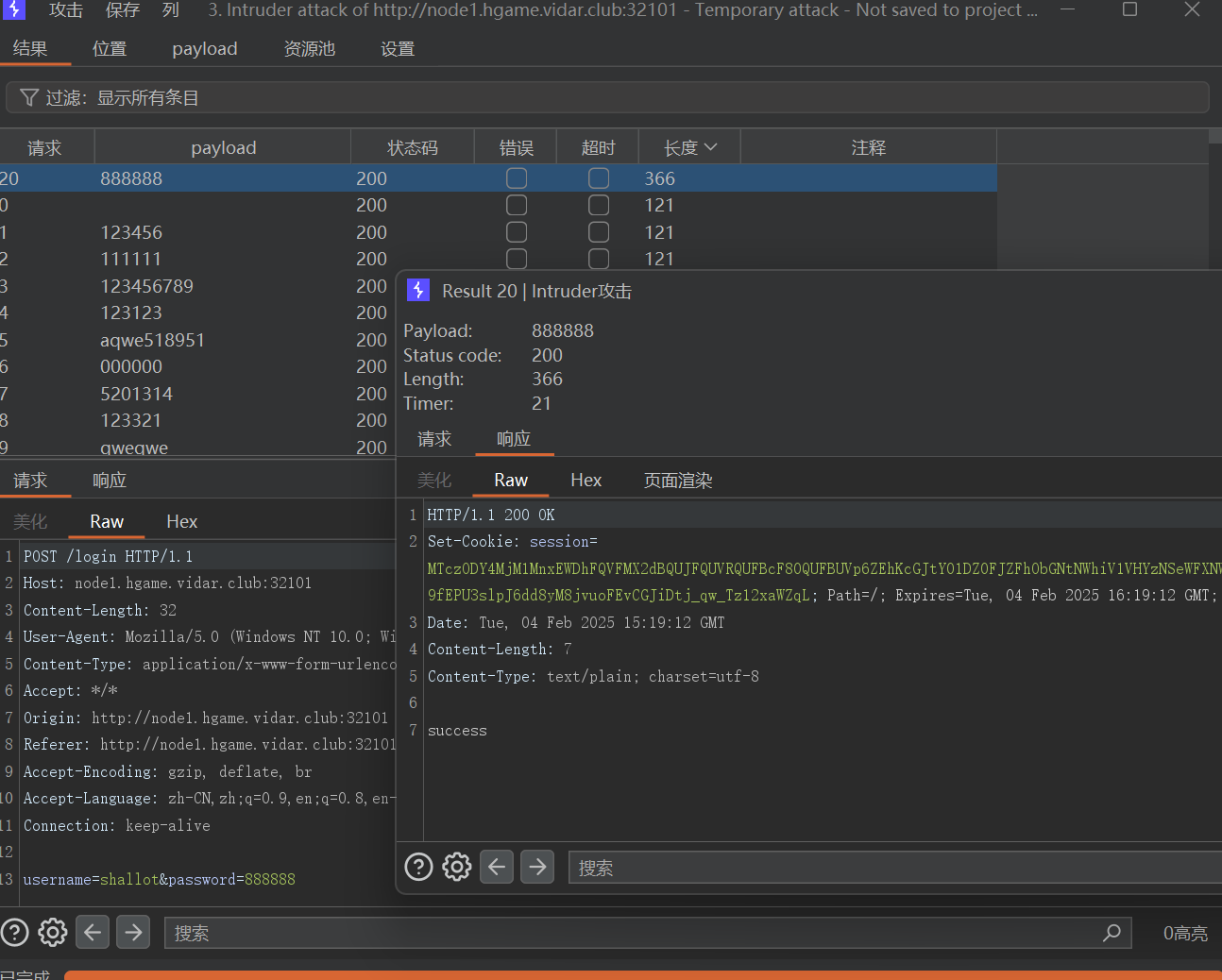Click the magnifier icon in the bottom search field

pos(1112,933)
